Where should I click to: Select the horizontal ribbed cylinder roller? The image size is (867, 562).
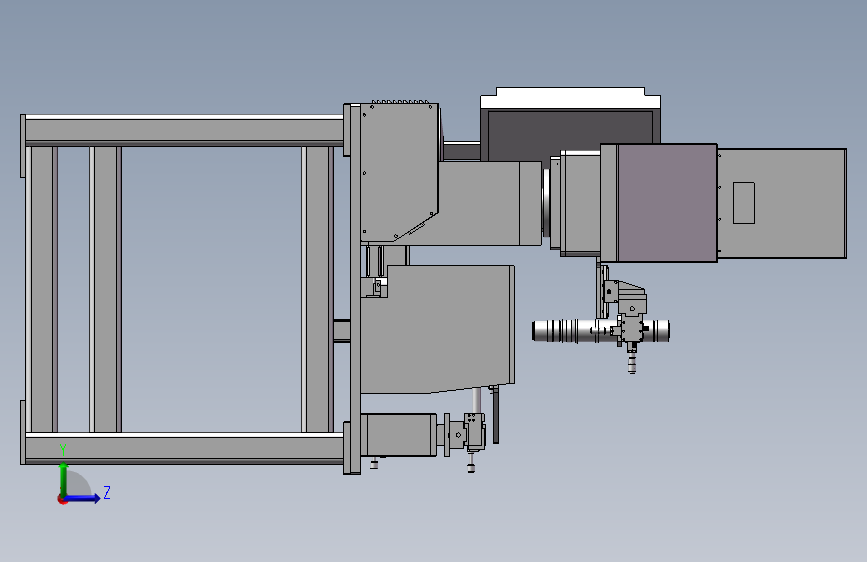[600, 331]
